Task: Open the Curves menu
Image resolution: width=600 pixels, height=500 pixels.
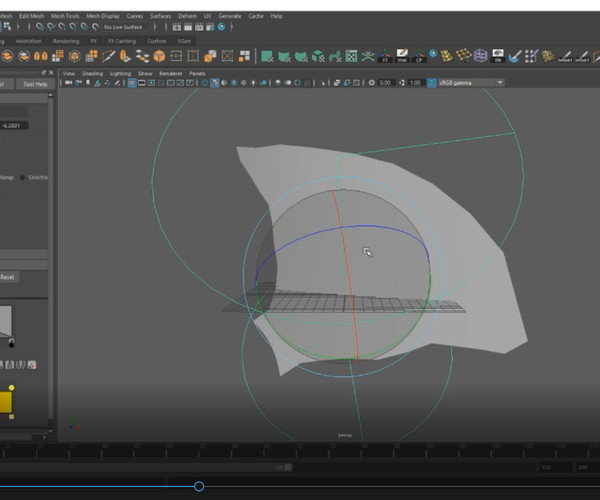Action: [x=135, y=16]
